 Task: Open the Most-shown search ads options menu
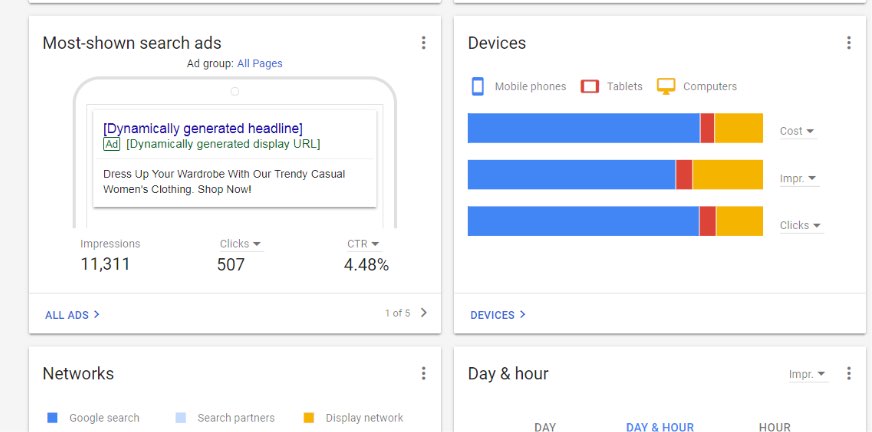423,43
